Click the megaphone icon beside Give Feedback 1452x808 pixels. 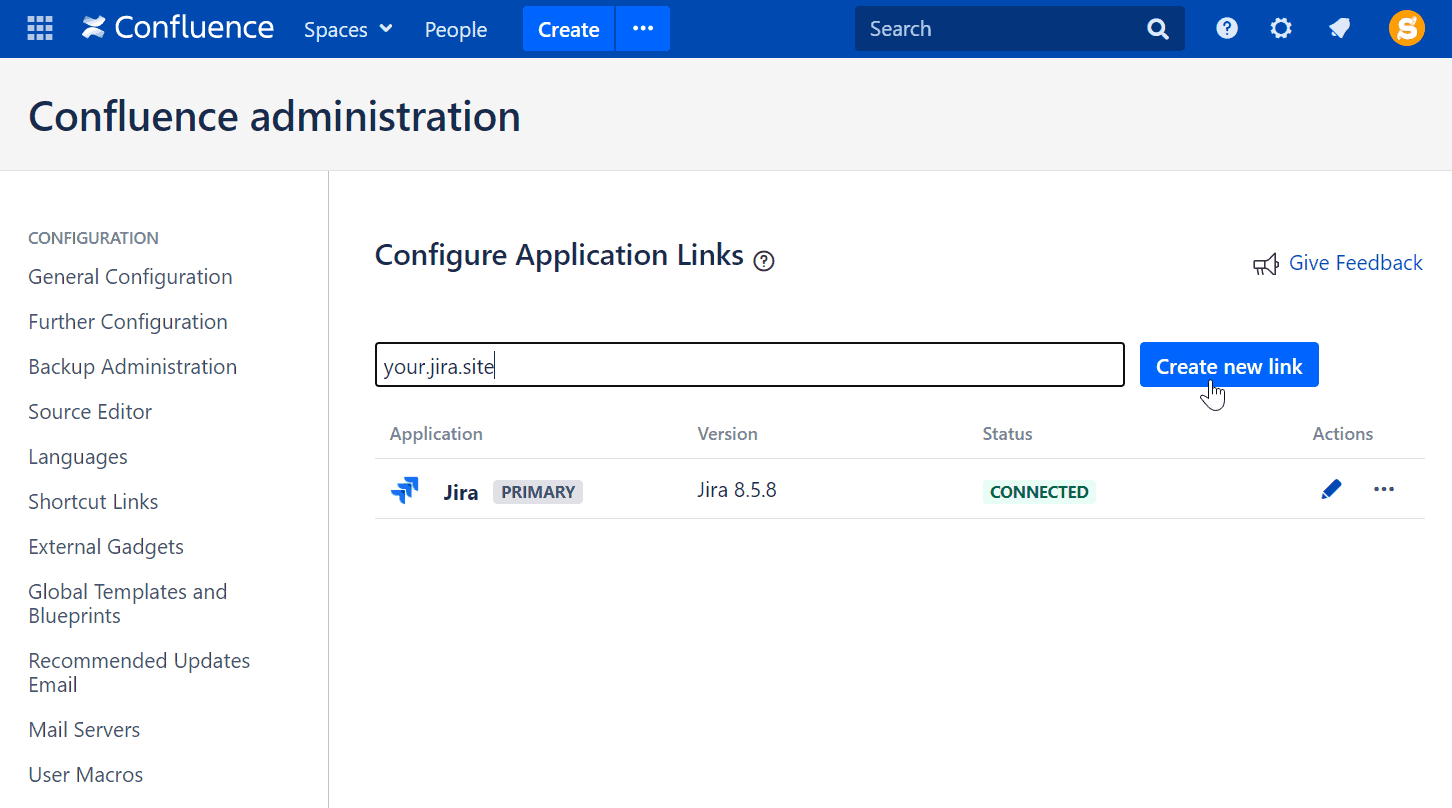1265,263
